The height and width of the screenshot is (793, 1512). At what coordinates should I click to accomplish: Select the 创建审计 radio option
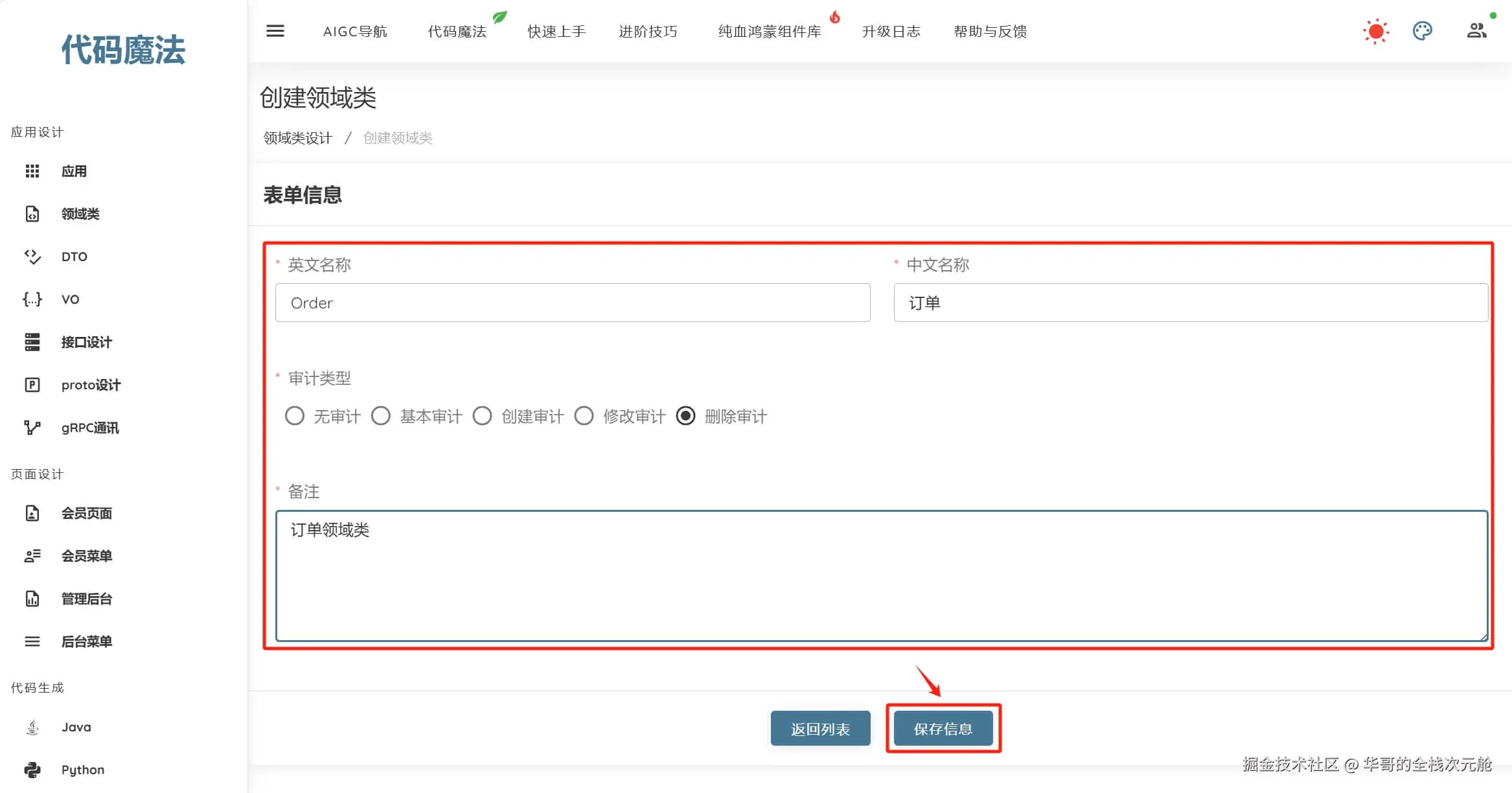pos(482,416)
